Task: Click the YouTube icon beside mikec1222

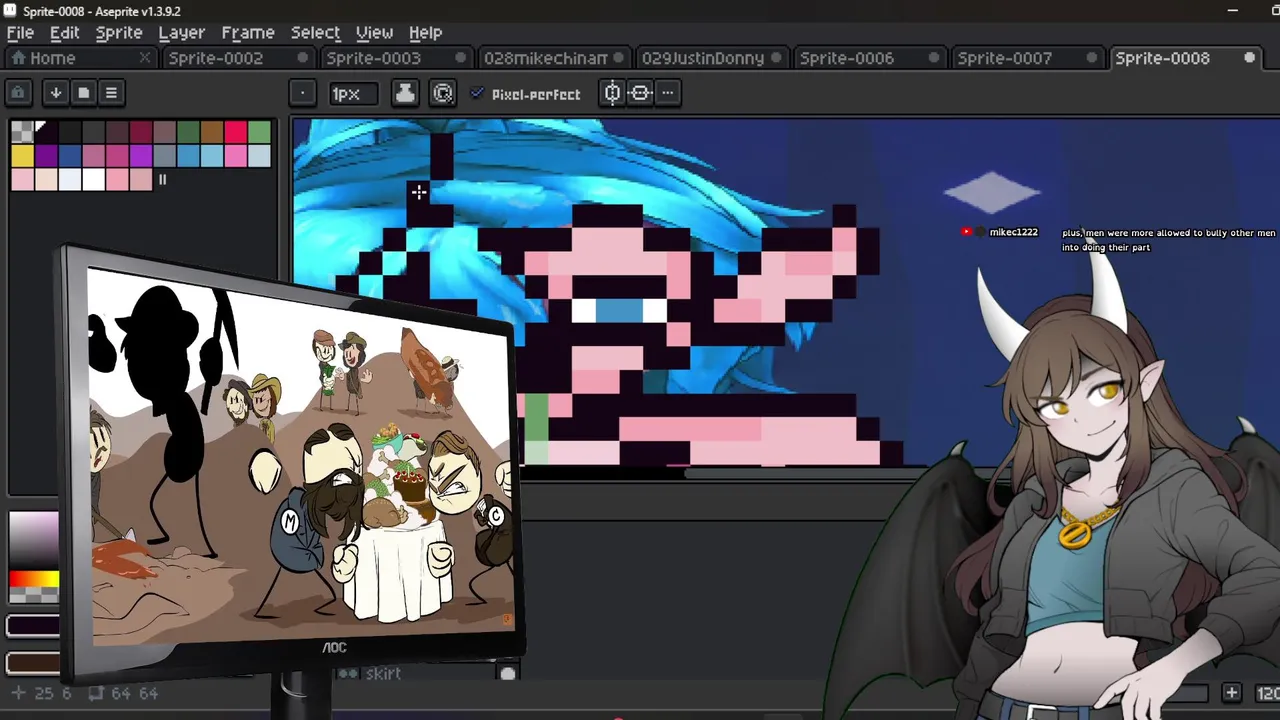Action: 966,232
